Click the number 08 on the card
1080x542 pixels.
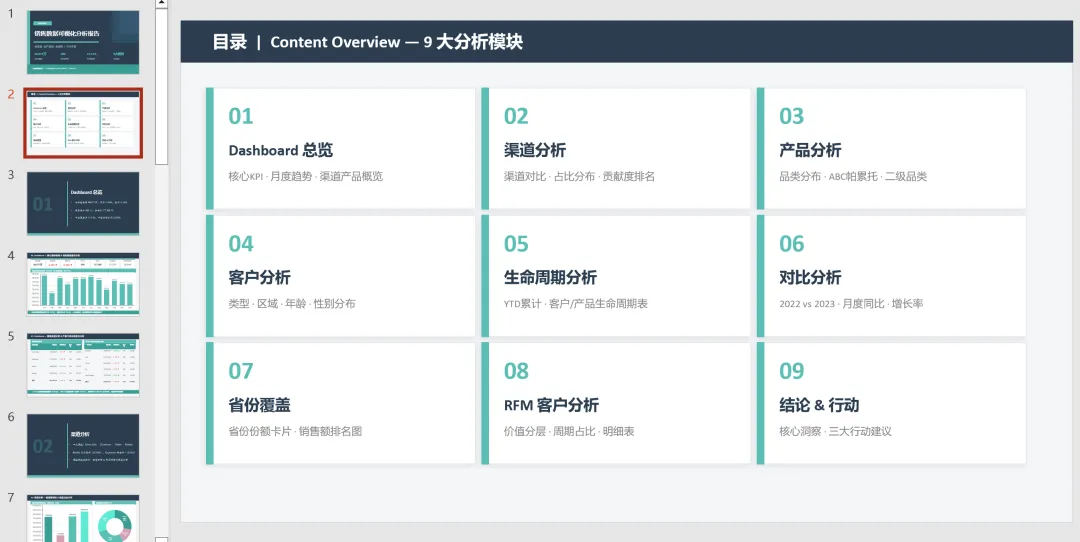pos(517,371)
